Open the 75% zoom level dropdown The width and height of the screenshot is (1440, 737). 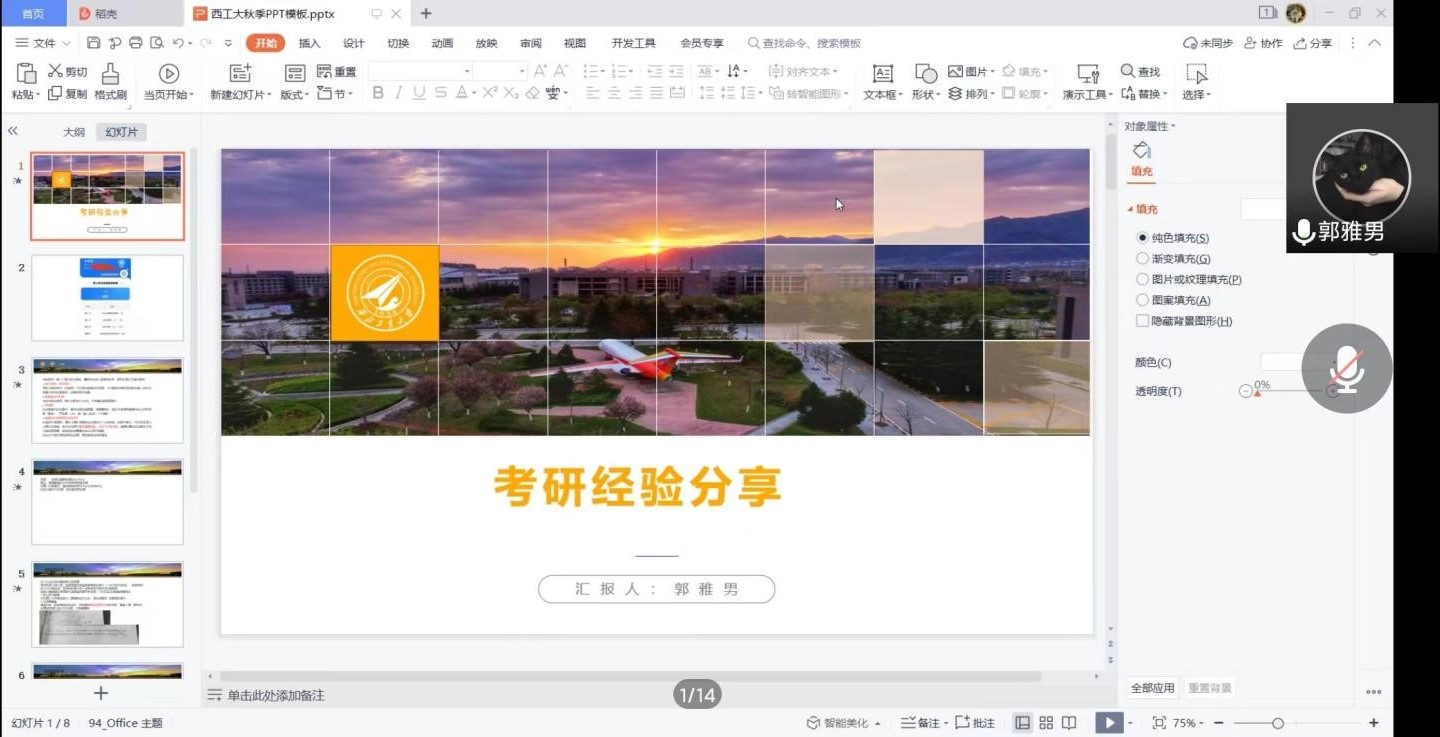pos(1190,723)
